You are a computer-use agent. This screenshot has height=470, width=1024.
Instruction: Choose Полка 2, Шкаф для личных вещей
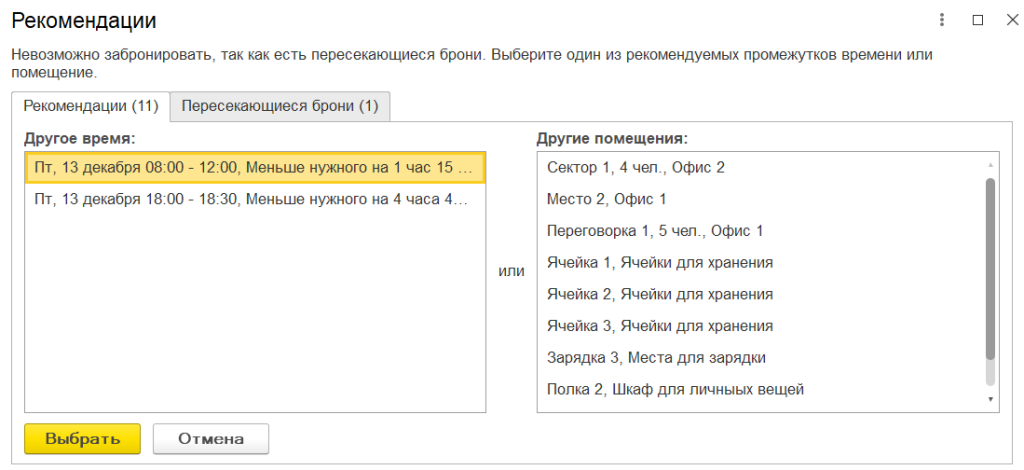coord(675,389)
